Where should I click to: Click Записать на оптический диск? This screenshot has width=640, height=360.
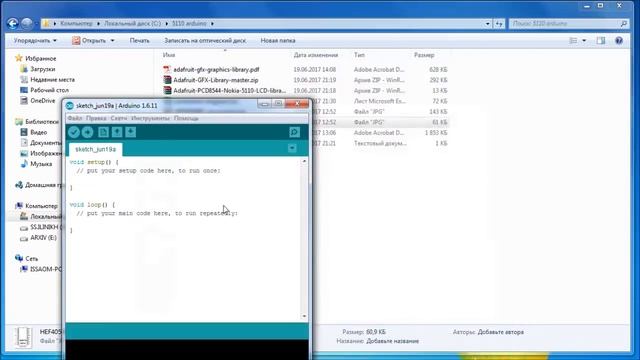coord(205,40)
